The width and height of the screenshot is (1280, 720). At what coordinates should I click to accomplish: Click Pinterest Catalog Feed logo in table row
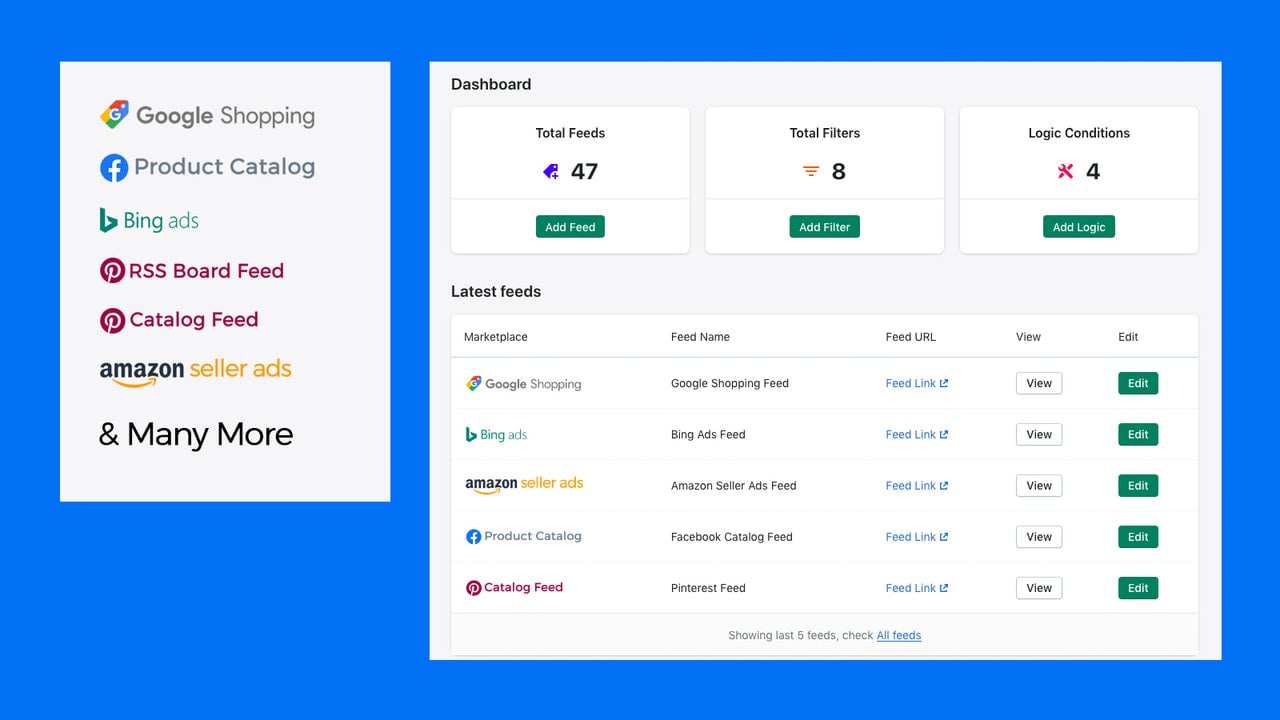(514, 588)
